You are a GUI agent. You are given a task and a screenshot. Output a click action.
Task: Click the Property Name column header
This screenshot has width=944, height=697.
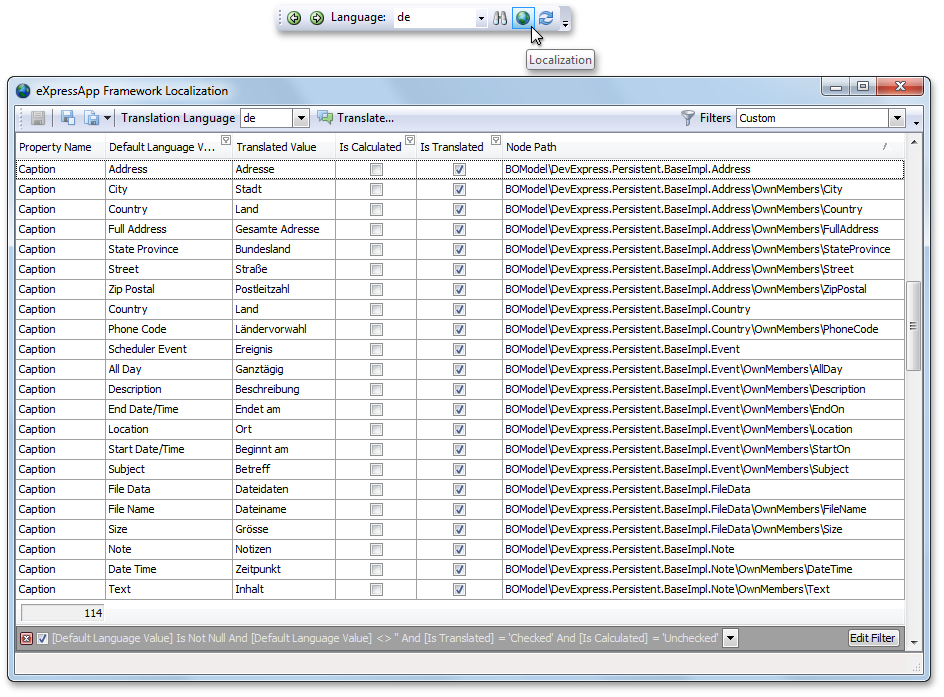pyautogui.click(x=55, y=147)
